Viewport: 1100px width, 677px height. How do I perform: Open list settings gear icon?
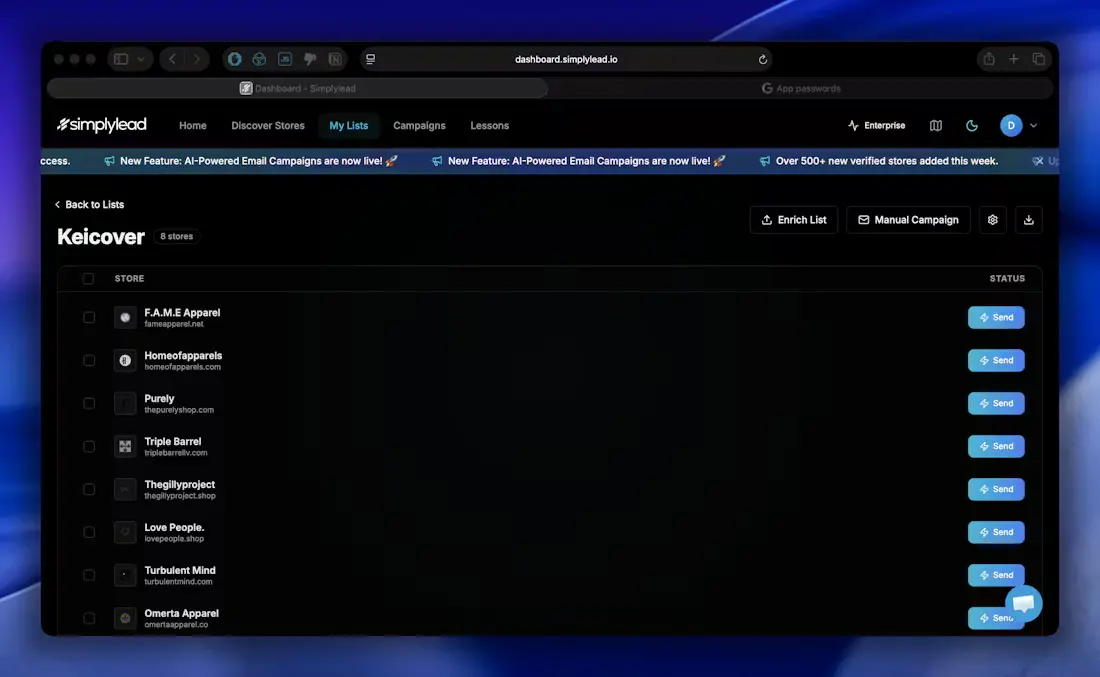pos(993,220)
